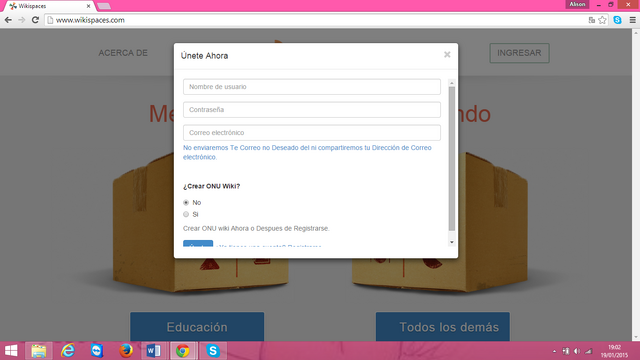This screenshot has height=360, width=640.
Task: Show hidden system tray icons
Action: coord(554,351)
